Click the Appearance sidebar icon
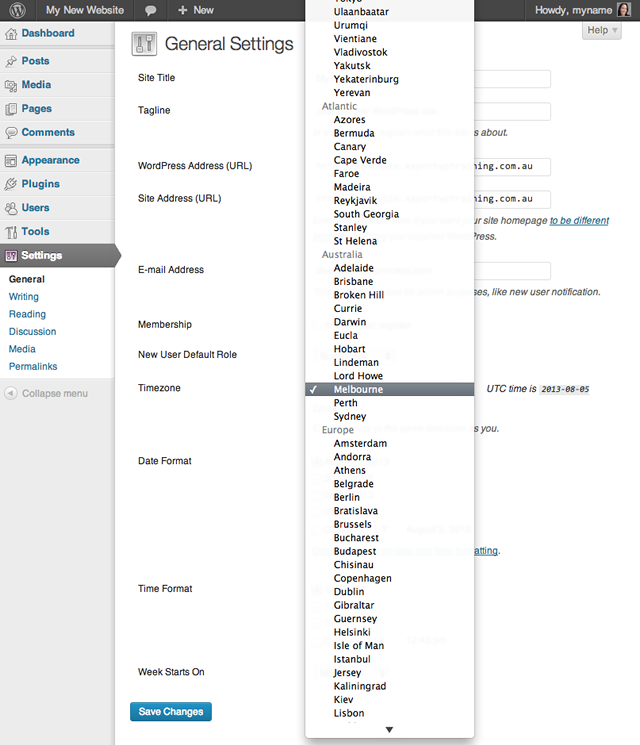This screenshot has width=640, height=745. (11, 161)
